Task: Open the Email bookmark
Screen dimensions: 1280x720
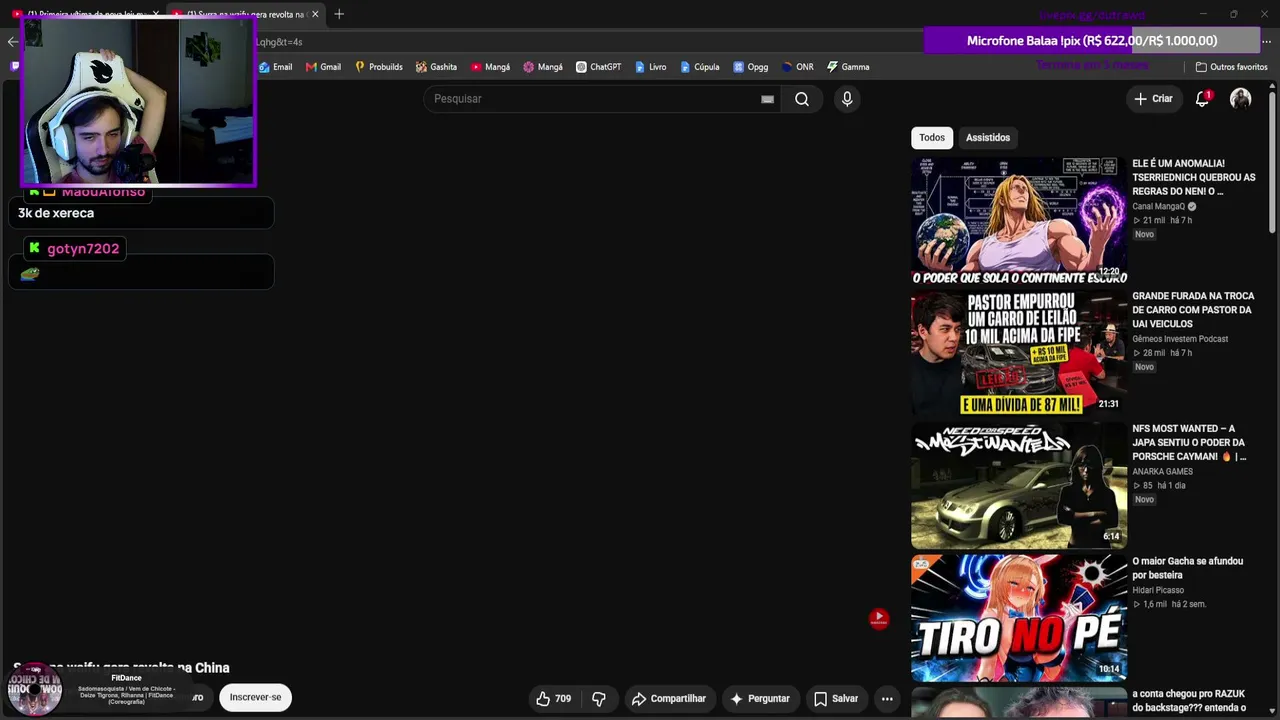Action: (x=275, y=67)
